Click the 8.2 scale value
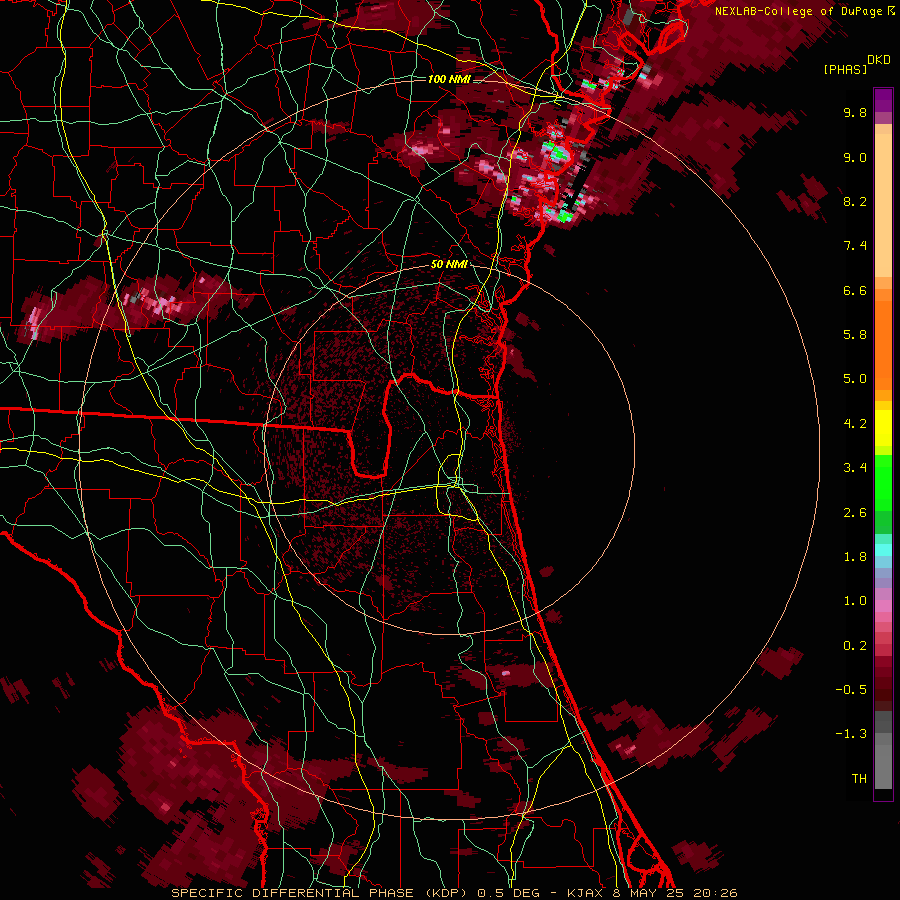The height and width of the screenshot is (900, 900). pyautogui.click(x=855, y=201)
